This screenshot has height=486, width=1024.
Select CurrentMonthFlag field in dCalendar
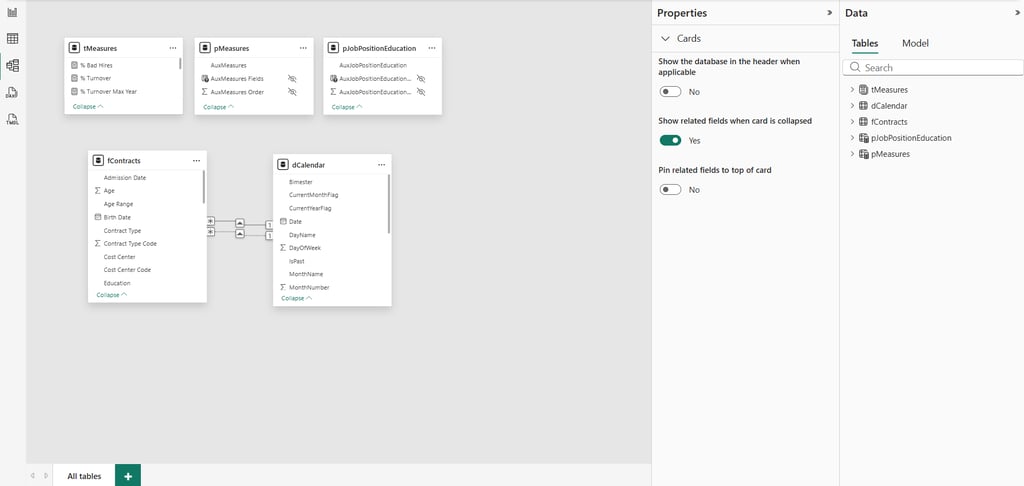tap(313, 195)
